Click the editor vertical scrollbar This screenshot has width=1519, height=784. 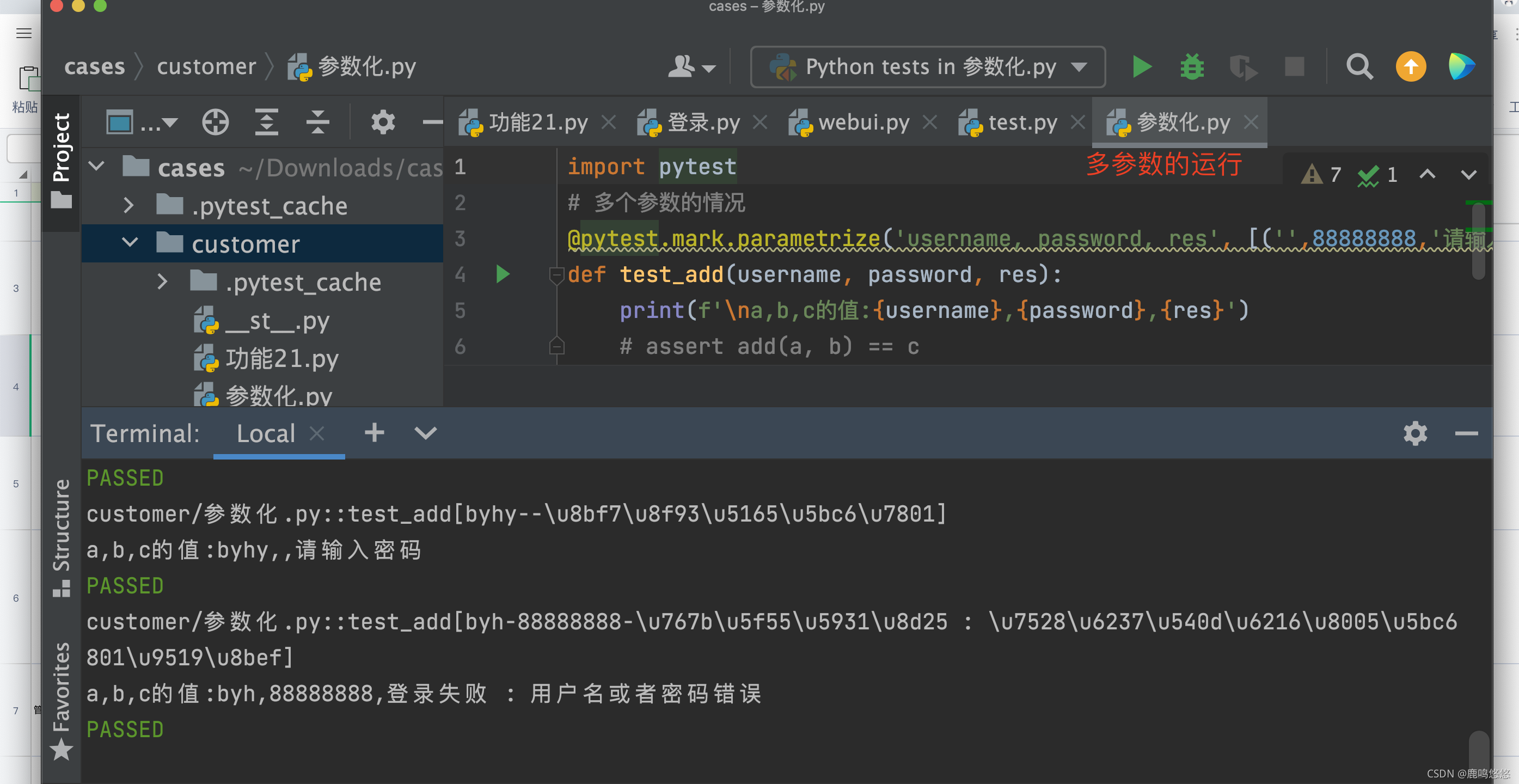pos(1478,242)
